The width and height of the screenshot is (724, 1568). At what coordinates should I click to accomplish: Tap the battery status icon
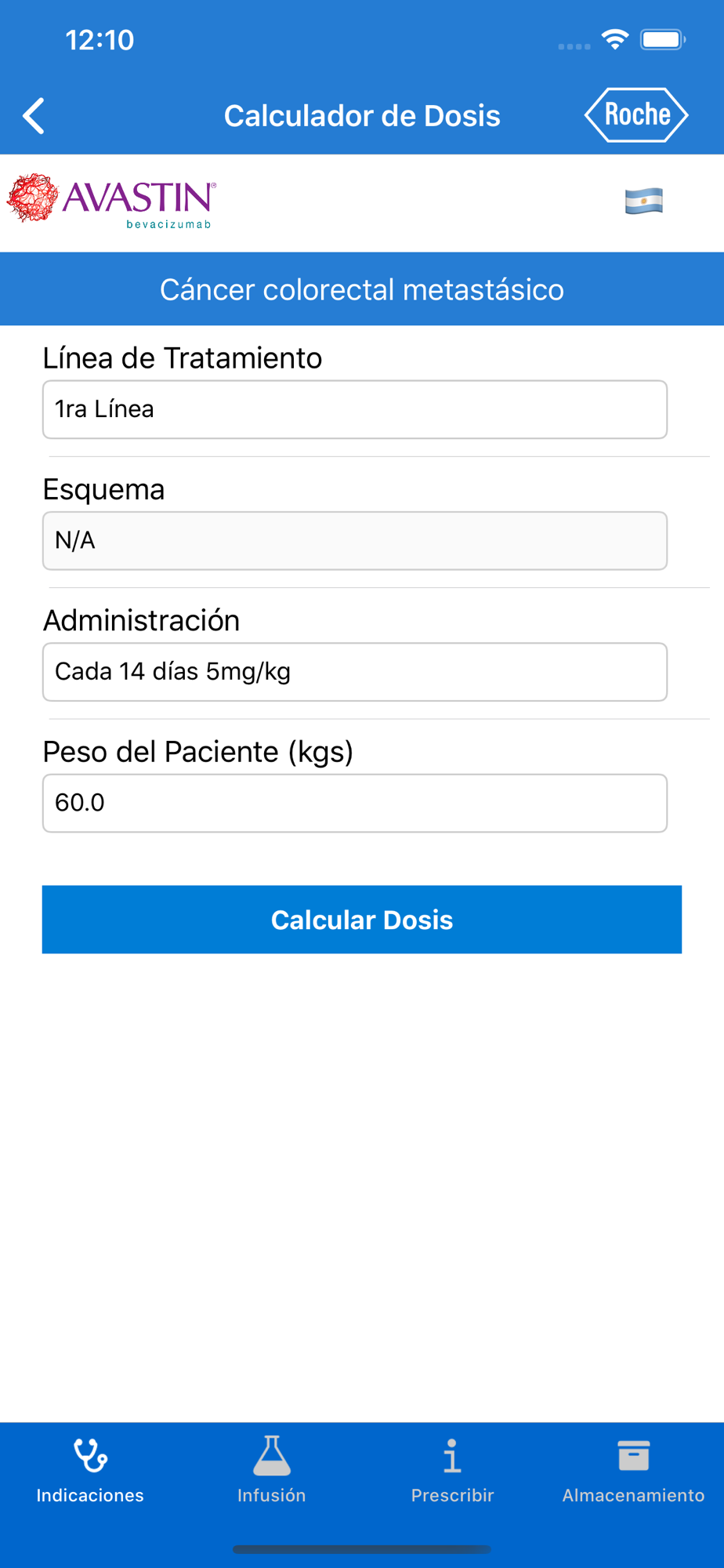coord(663,39)
